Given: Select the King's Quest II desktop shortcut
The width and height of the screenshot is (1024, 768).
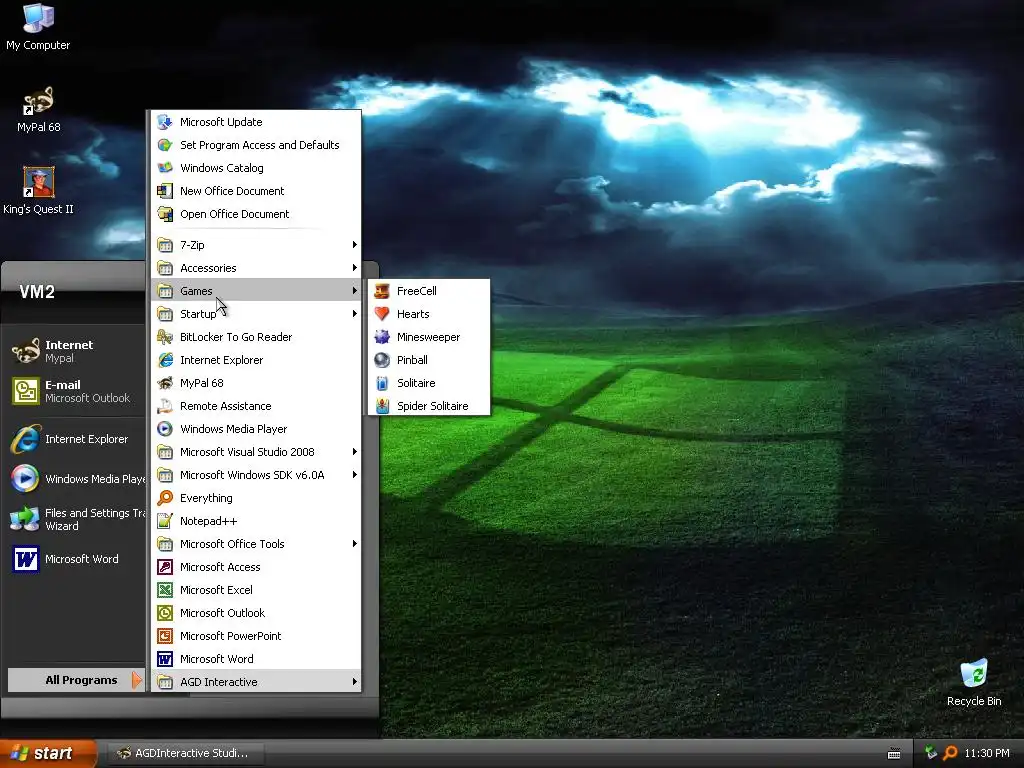Looking at the screenshot, I should pyautogui.click(x=39, y=191).
